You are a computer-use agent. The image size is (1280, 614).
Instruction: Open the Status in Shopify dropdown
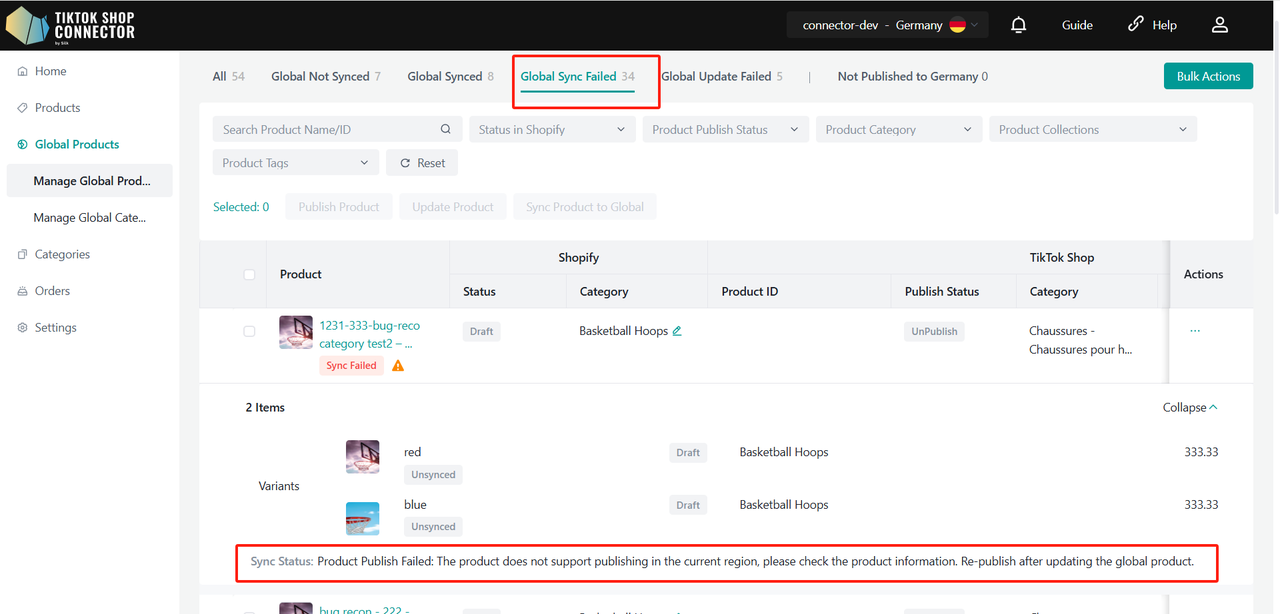[x=551, y=129]
